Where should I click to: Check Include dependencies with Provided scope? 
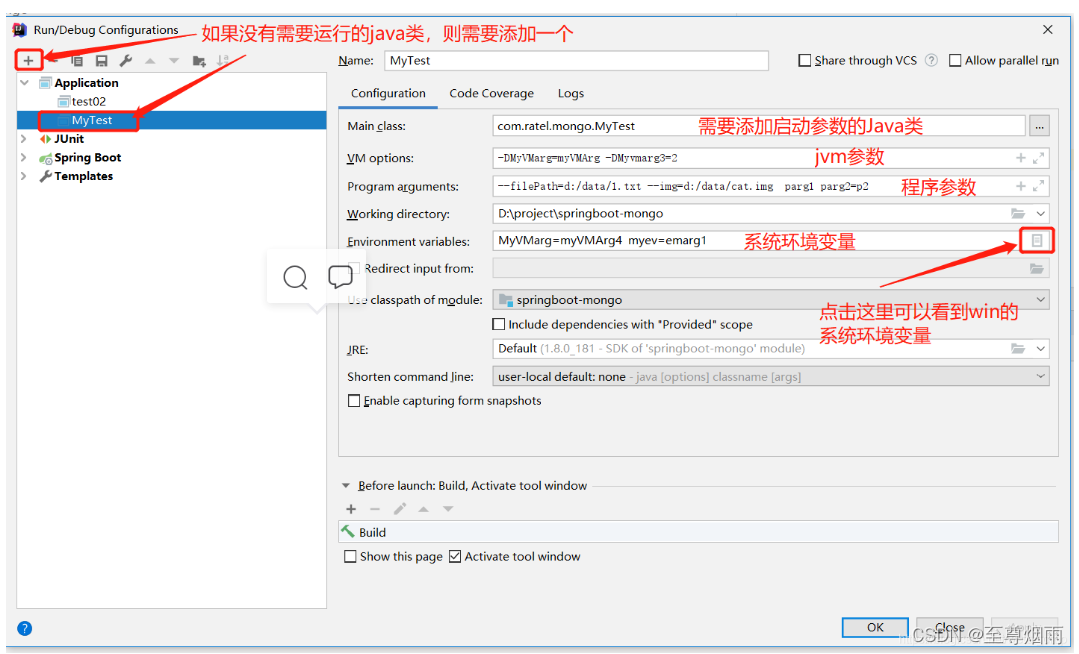tap(497, 322)
